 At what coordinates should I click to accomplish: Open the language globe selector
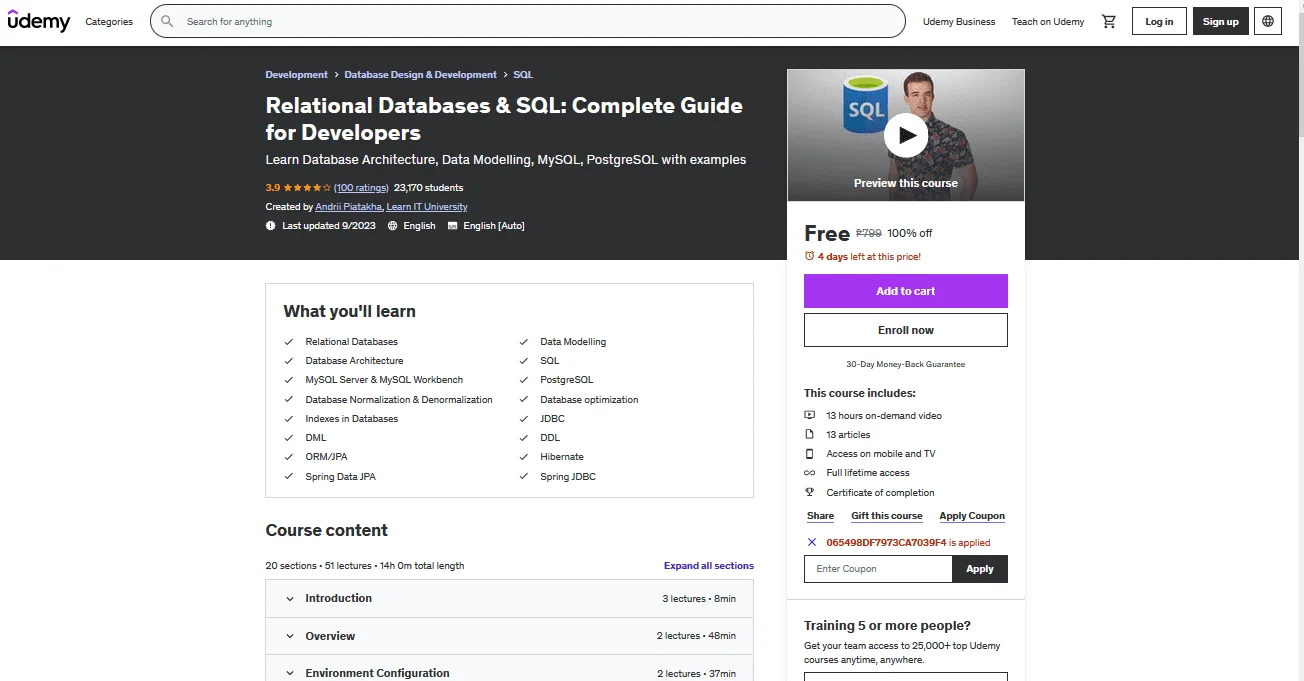tap(1268, 21)
